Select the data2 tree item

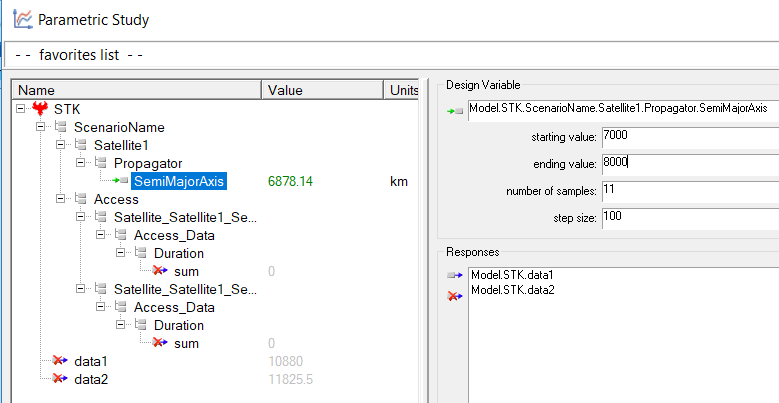[x=91, y=379]
